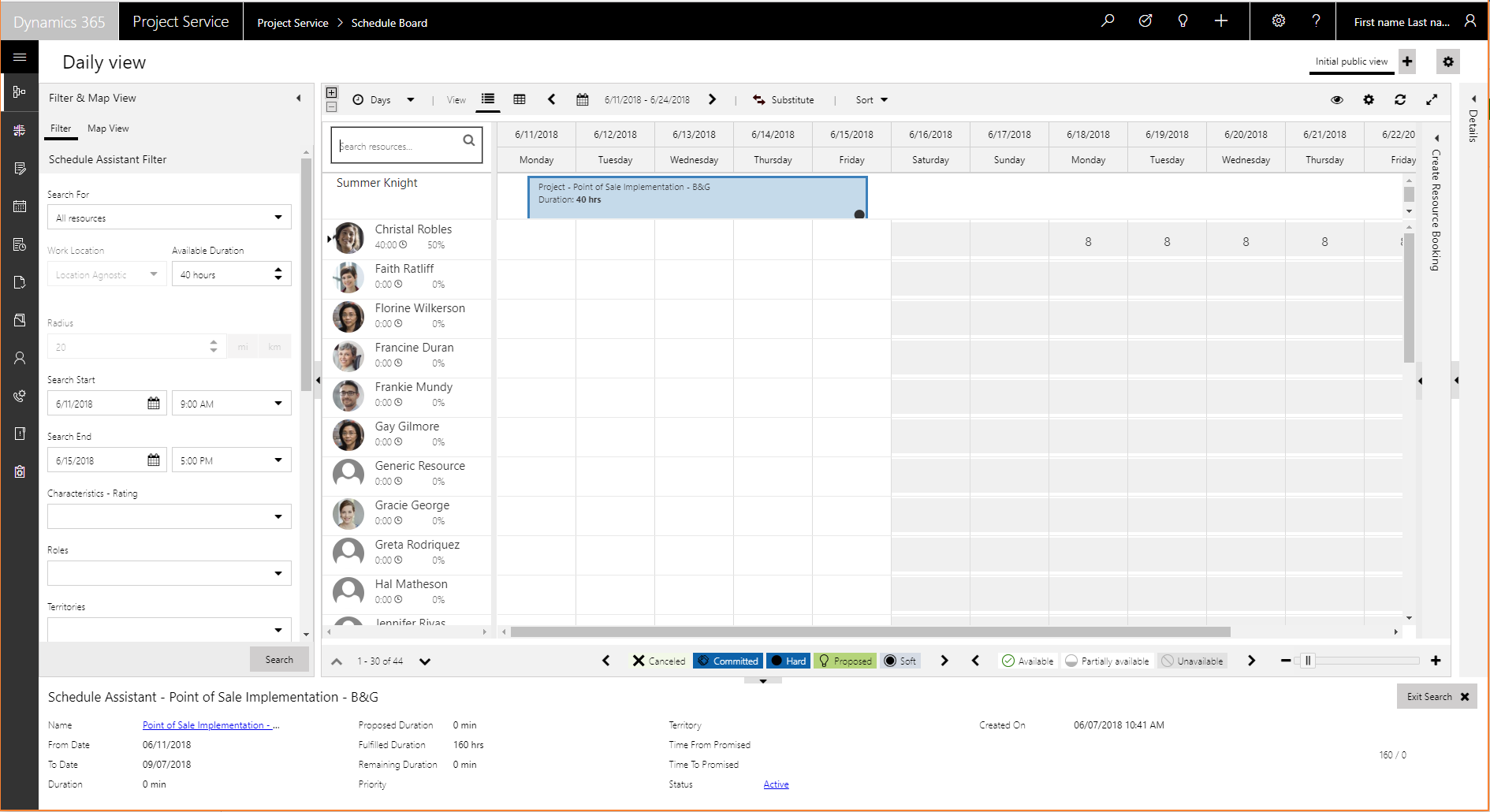Switch to grid table view icon
Image resolution: width=1490 pixels, height=812 pixels.
click(520, 99)
